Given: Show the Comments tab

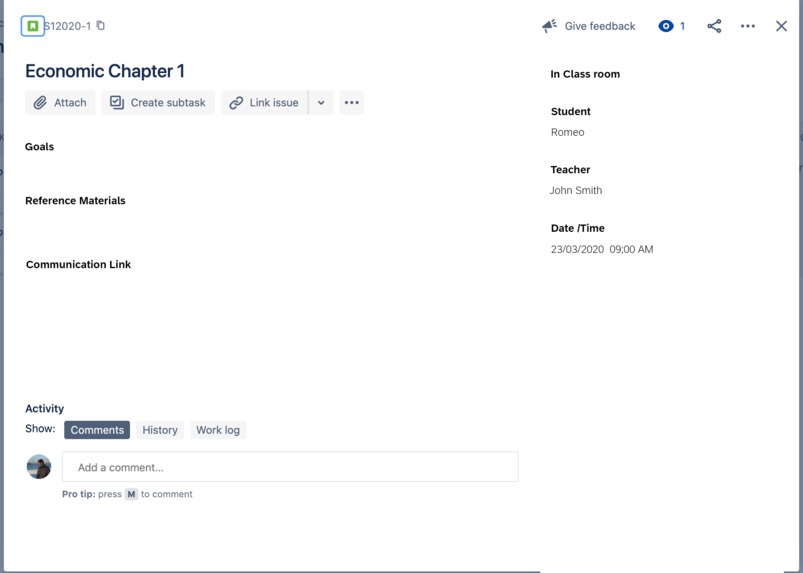Looking at the screenshot, I should point(97,430).
